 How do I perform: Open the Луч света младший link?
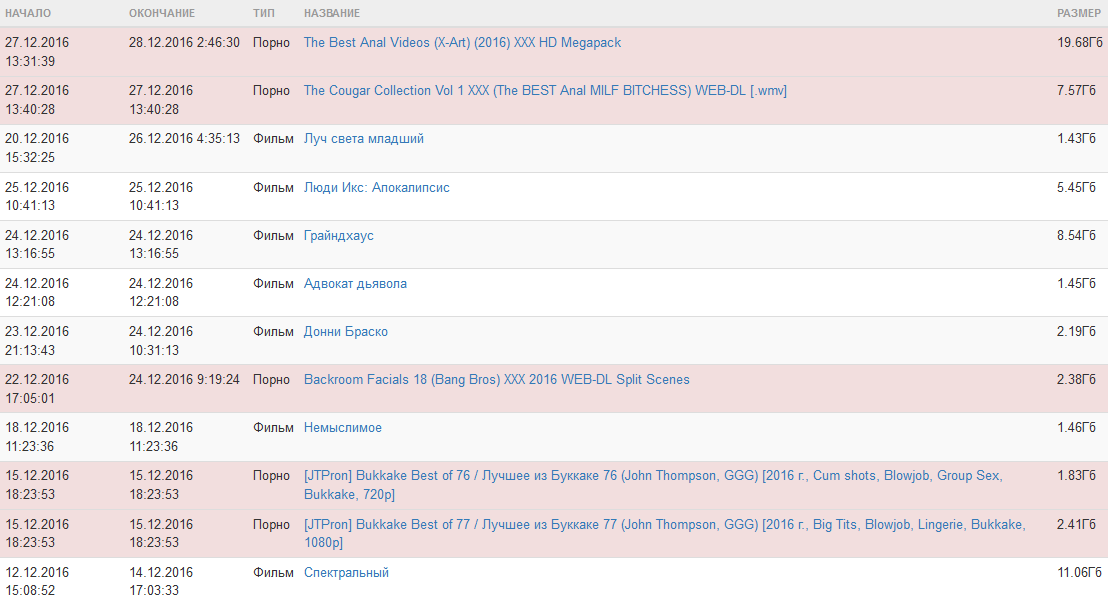(x=364, y=138)
